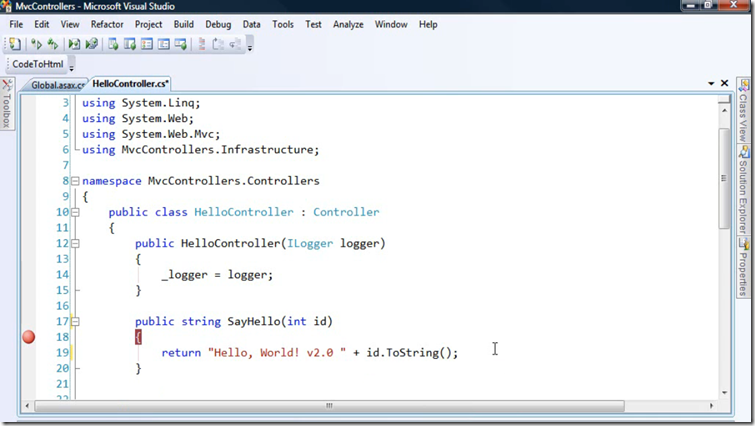Open the Code Coverage Results icon
Screen dimensions: 755x426
163,44
